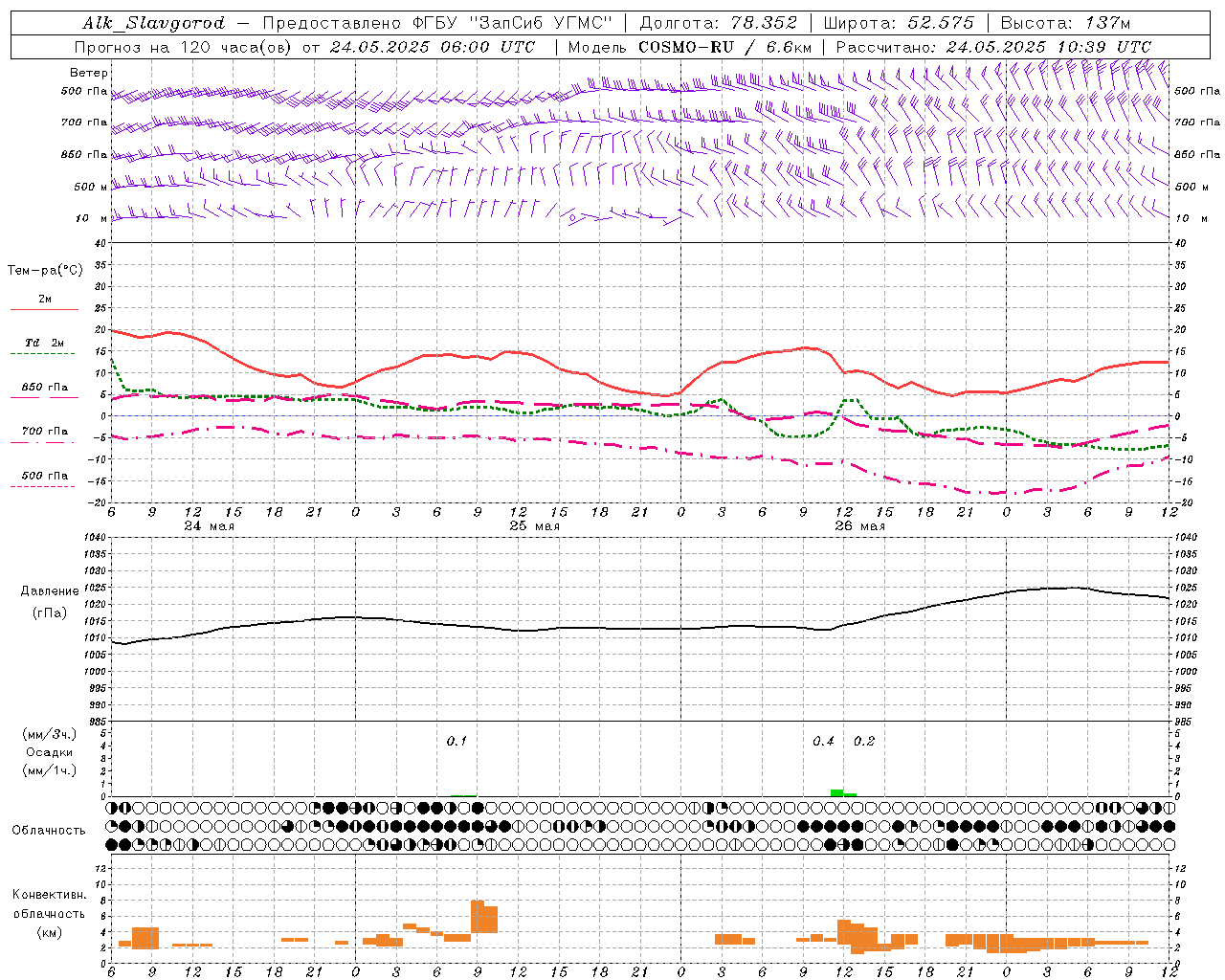Click the tallest orange convective cloud bar

(x=478, y=917)
